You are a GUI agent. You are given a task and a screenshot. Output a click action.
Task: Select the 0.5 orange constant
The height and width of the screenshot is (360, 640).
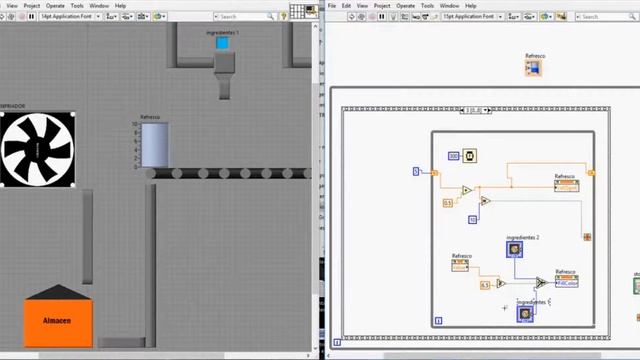[448, 202]
